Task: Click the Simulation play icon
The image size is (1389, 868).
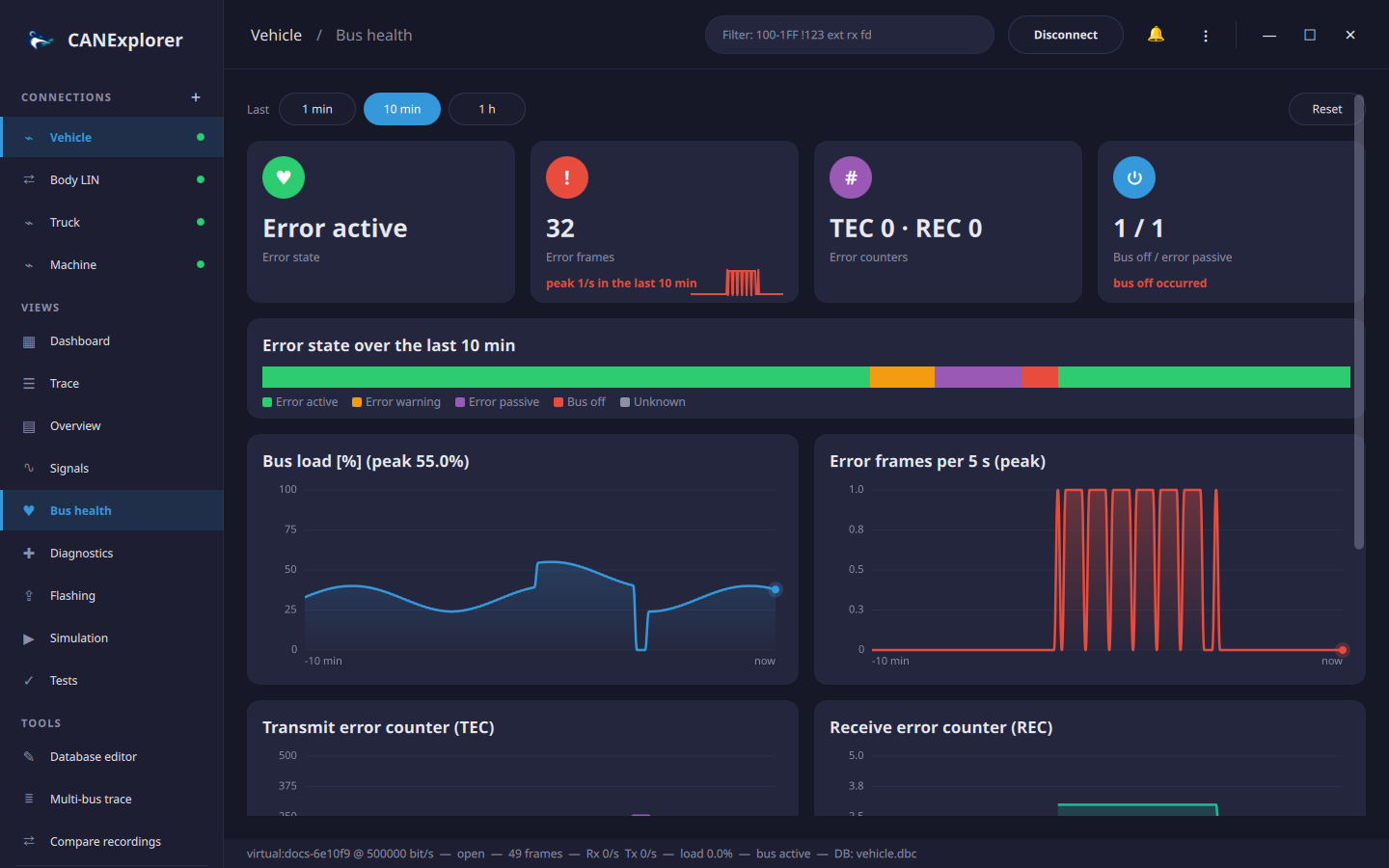Action: [29, 638]
